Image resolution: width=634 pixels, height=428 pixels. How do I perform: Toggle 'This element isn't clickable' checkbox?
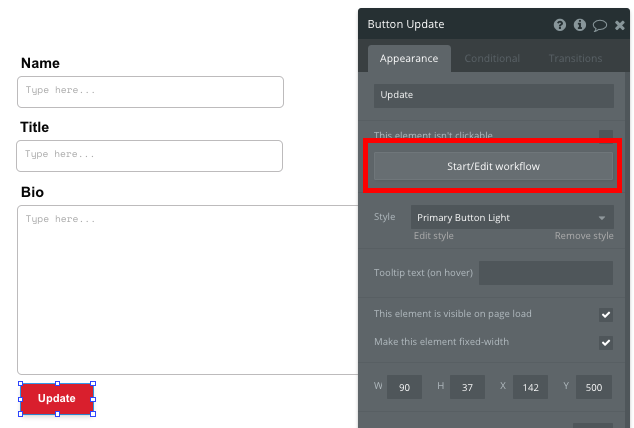(606, 136)
